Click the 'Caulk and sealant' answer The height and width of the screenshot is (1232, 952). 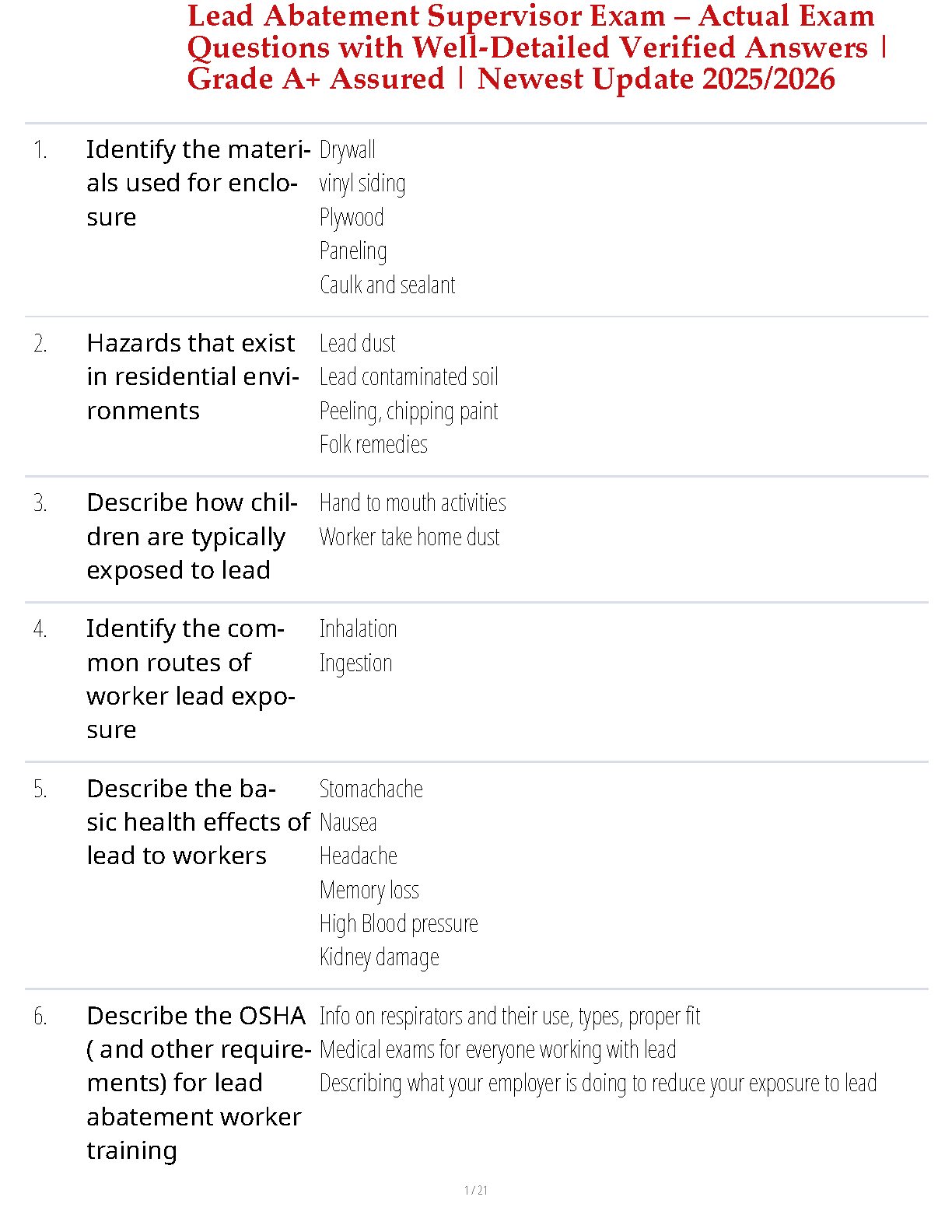coord(387,285)
